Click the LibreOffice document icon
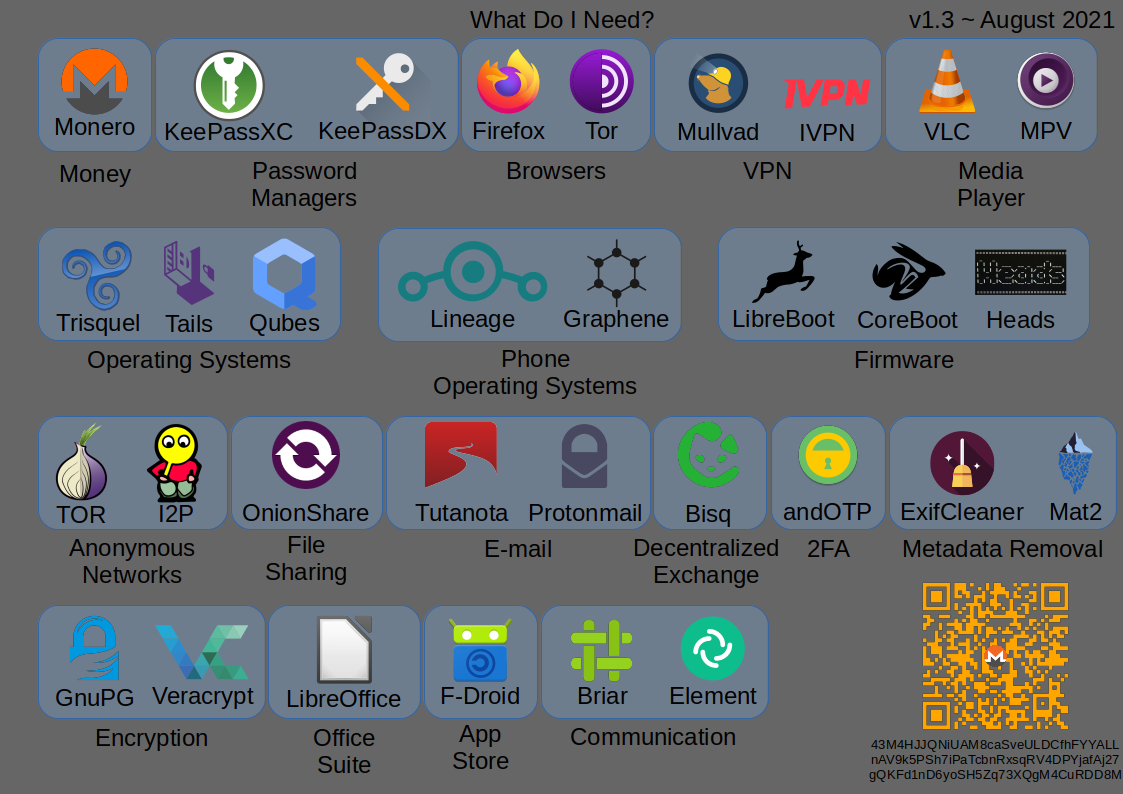 [344, 649]
